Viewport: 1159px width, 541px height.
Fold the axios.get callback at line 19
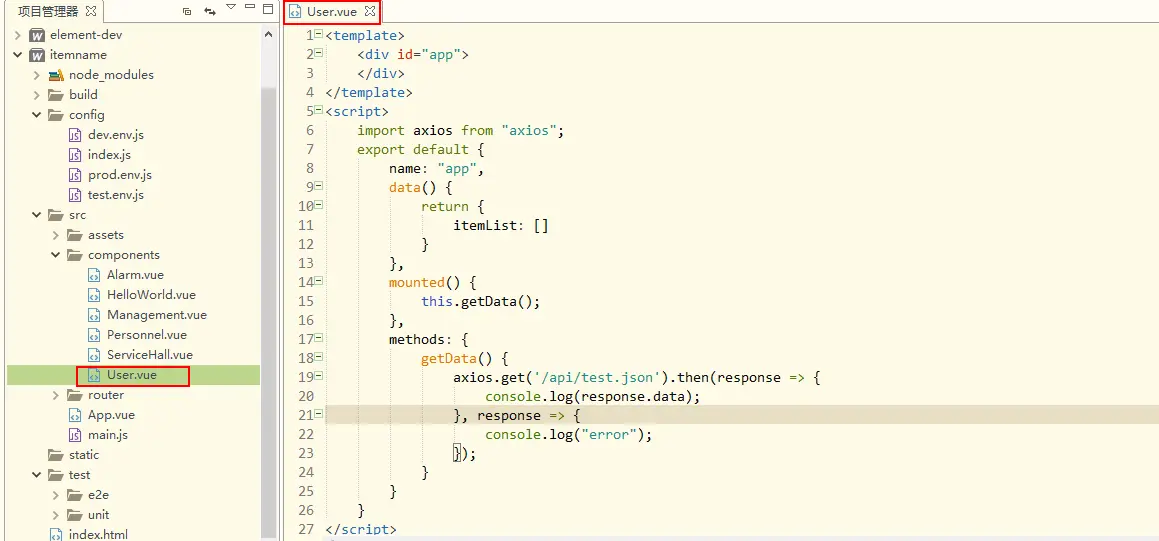(319, 376)
